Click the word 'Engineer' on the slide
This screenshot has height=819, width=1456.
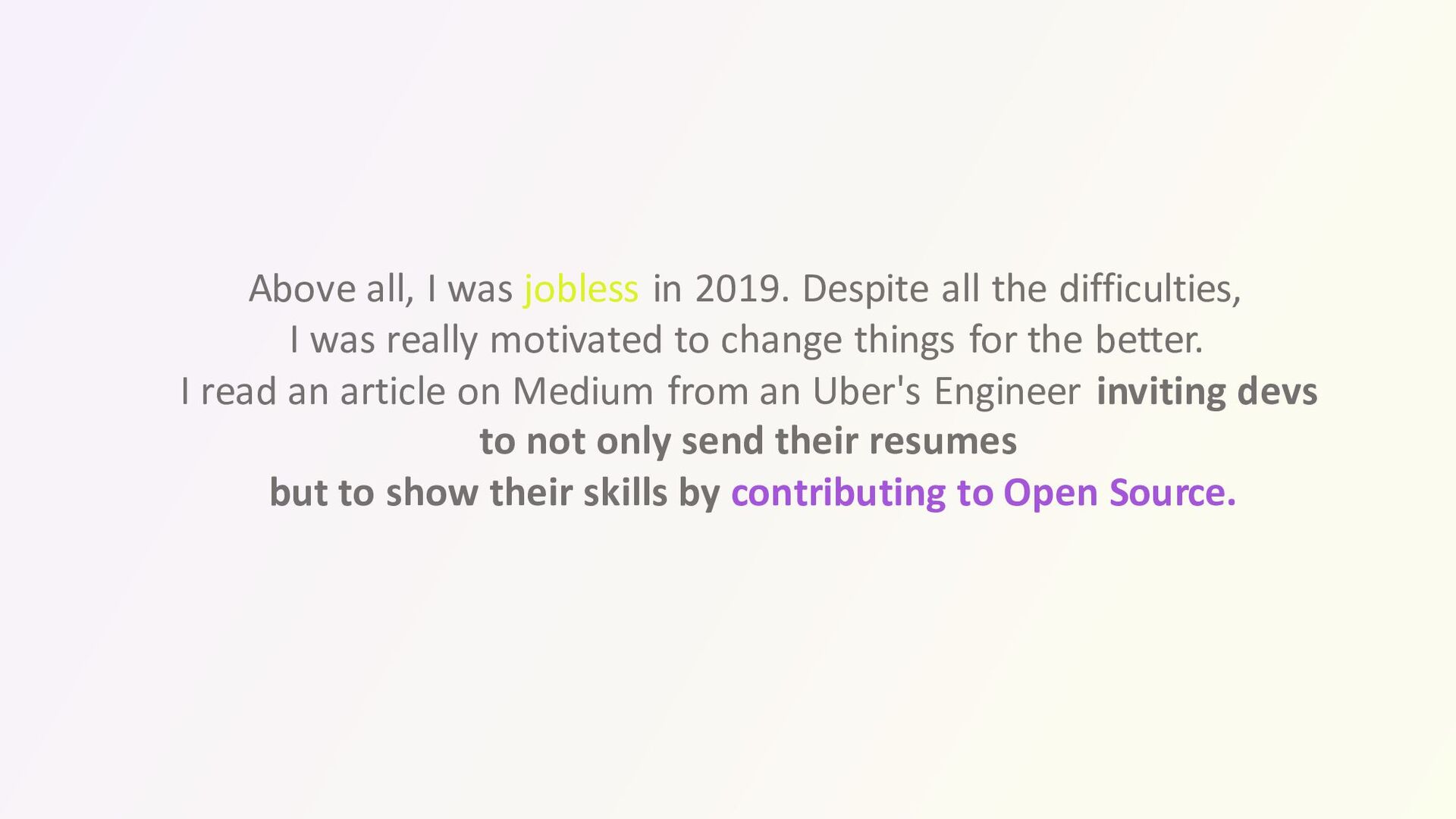(1007, 393)
